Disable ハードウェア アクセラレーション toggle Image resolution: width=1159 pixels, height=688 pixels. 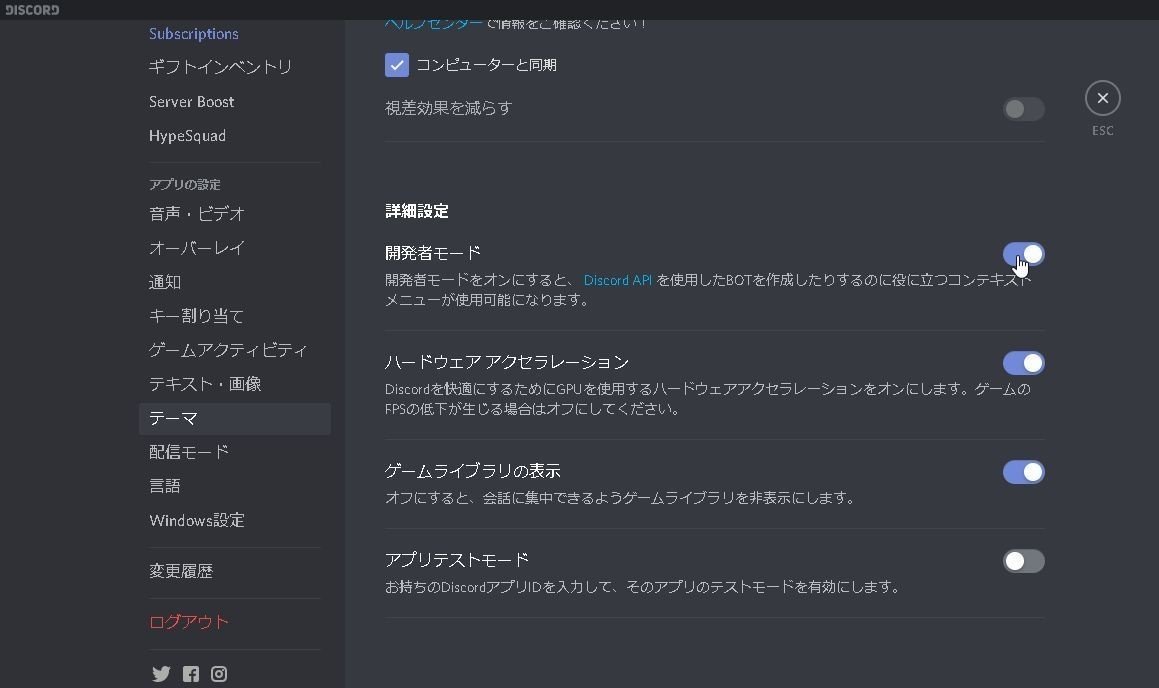pos(1024,363)
